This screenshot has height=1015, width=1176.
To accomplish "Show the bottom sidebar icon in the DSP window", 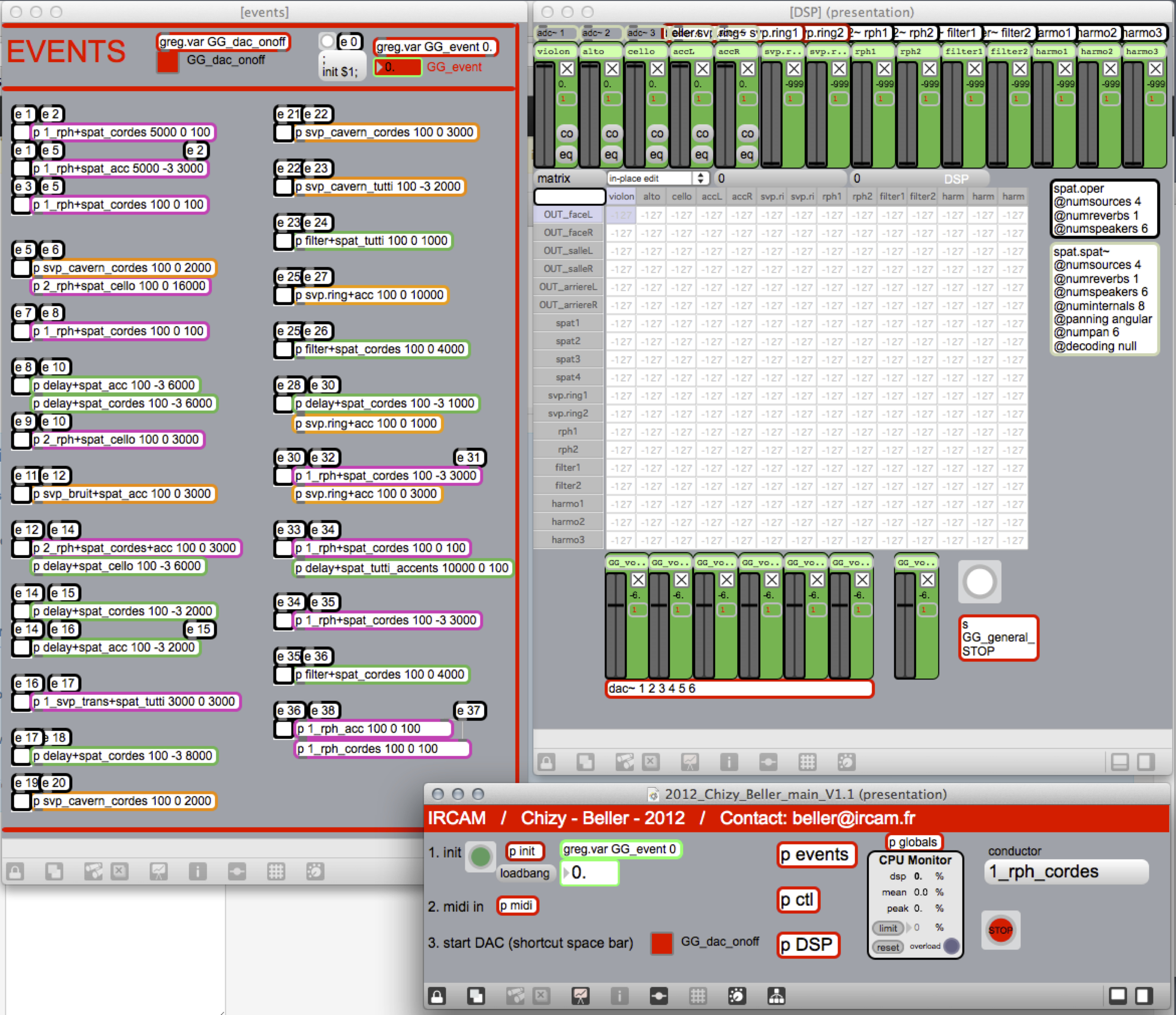I will [x=1120, y=762].
